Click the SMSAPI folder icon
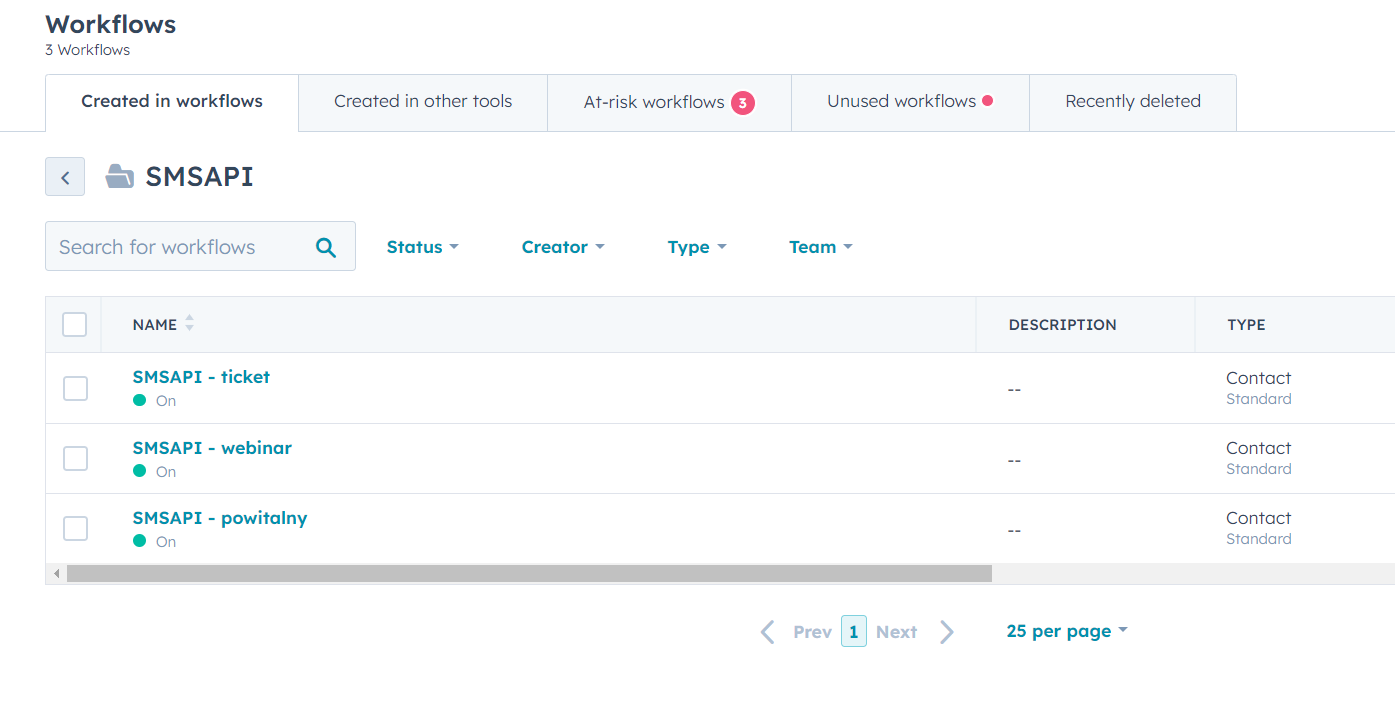The width and height of the screenshot is (1395, 711). pos(120,177)
